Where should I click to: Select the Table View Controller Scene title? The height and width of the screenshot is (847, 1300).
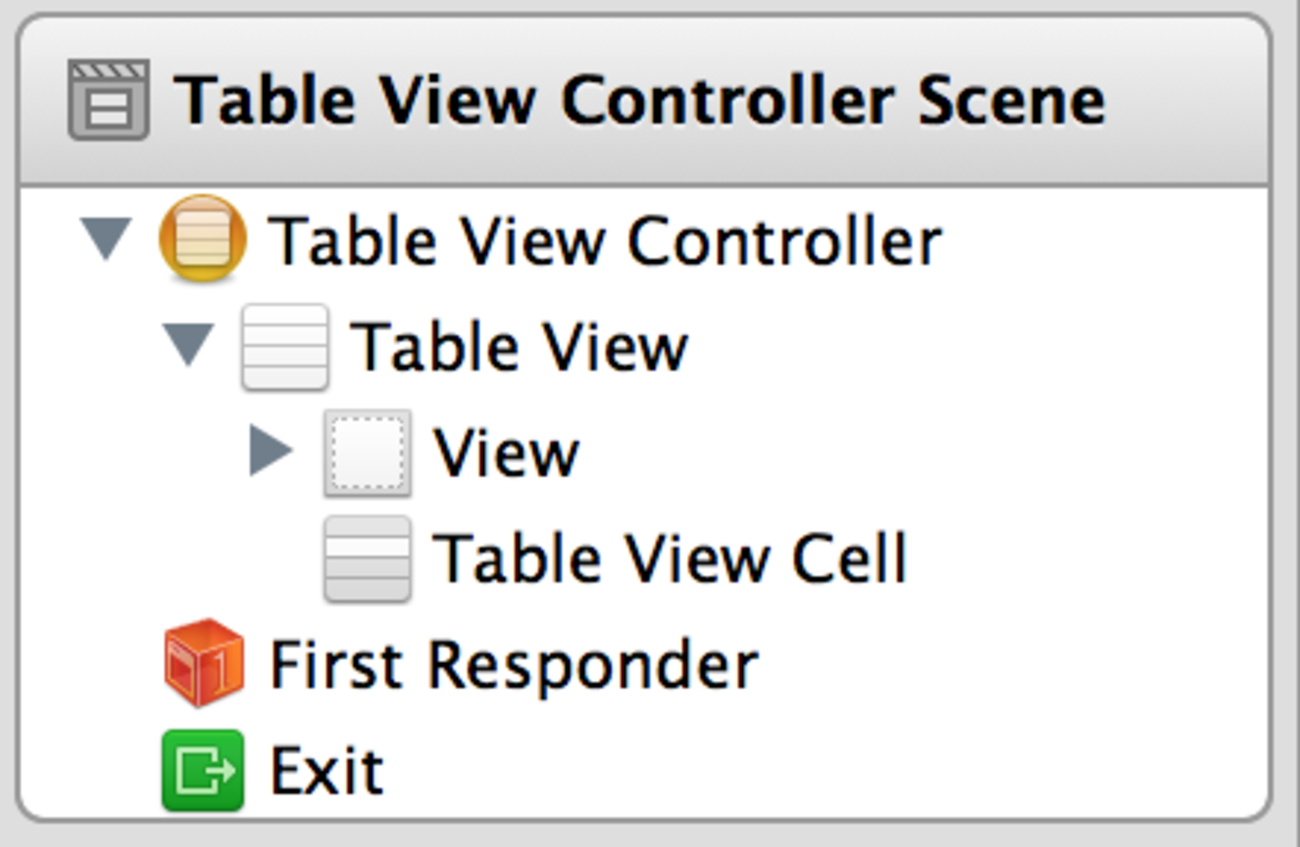tap(640, 100)
